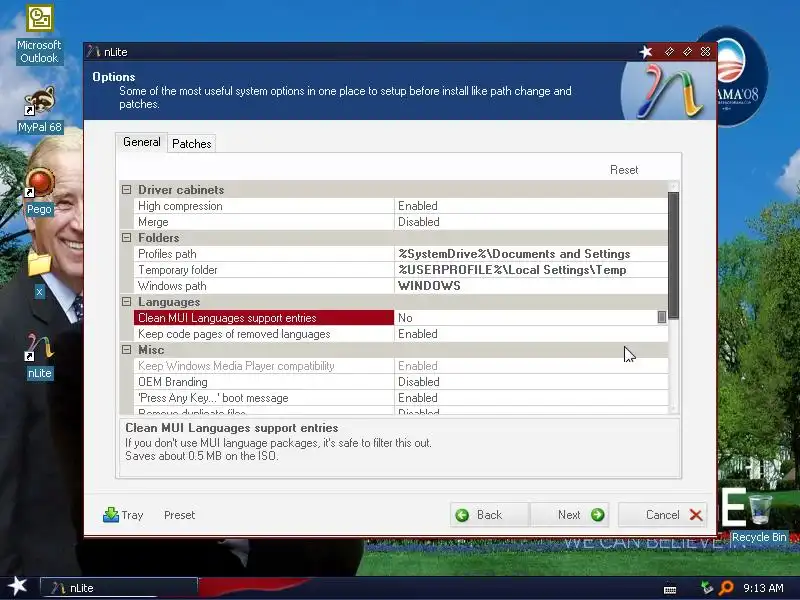Select the High compression option row
This screenshot has height=600, width=800.
click(264, 206)
